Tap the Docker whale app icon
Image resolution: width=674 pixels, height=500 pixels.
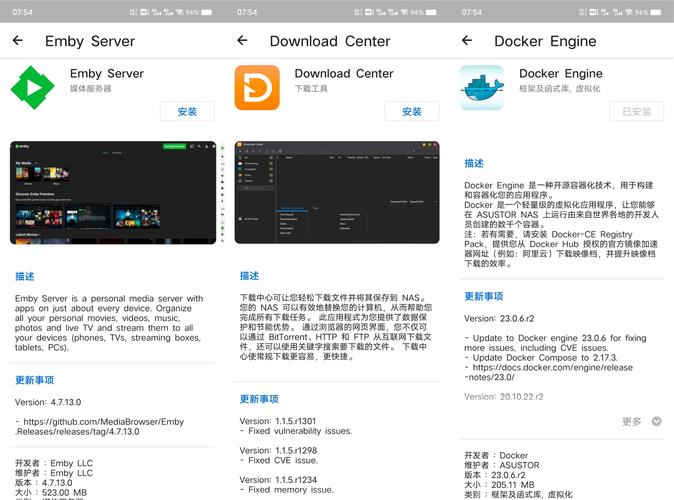[482, 87]
